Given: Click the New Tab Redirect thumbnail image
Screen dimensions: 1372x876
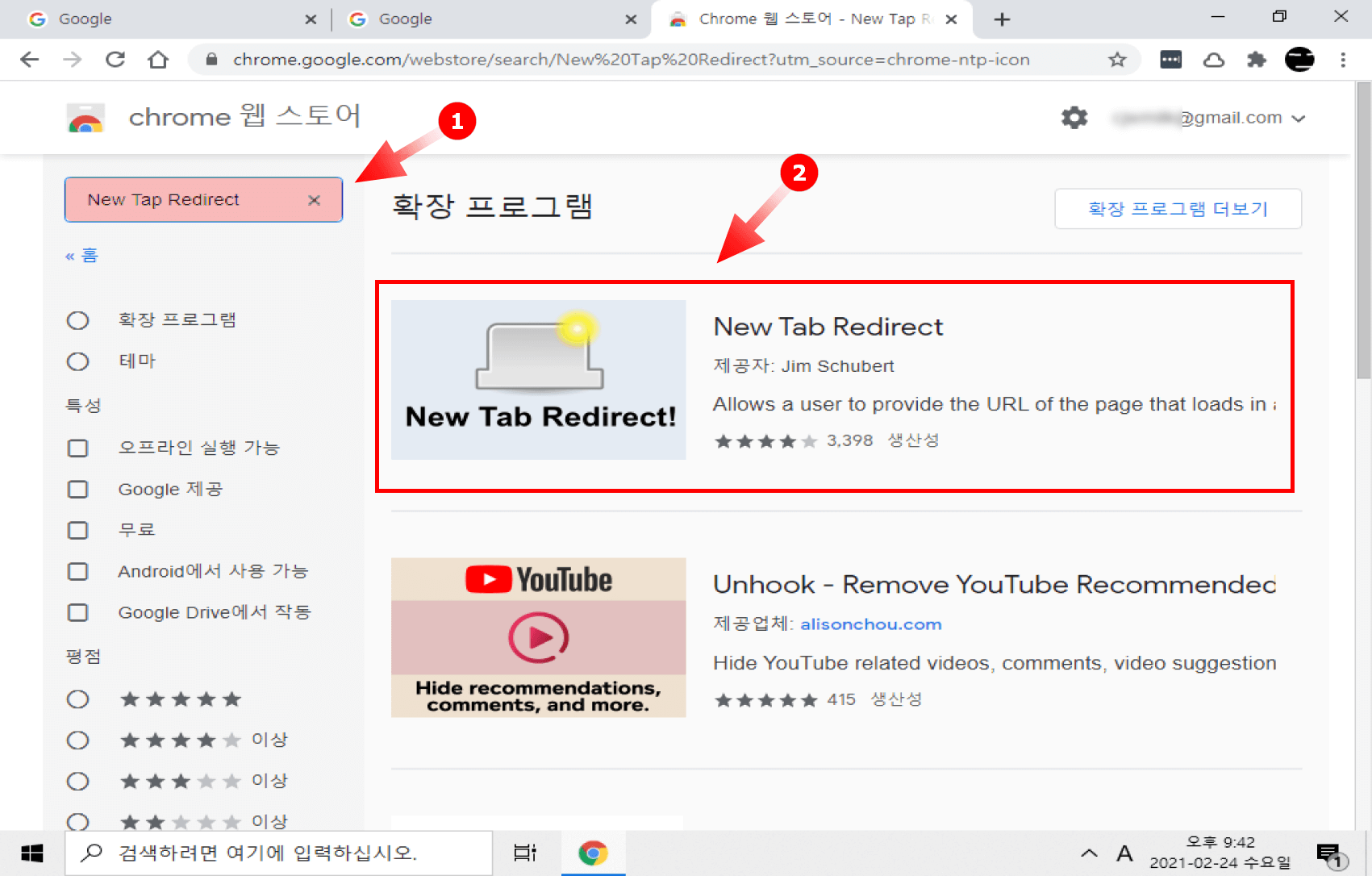Looking at the screenshot, I should click(x=539, y=380).
